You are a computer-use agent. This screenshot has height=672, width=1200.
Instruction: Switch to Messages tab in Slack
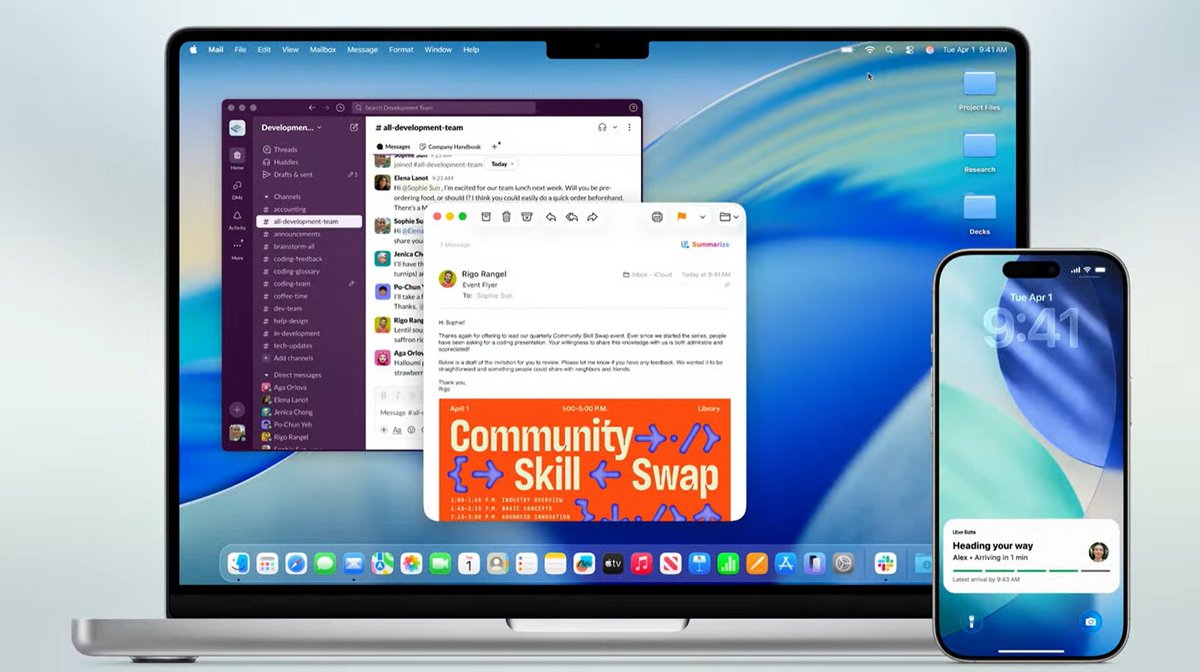point(394,146)
